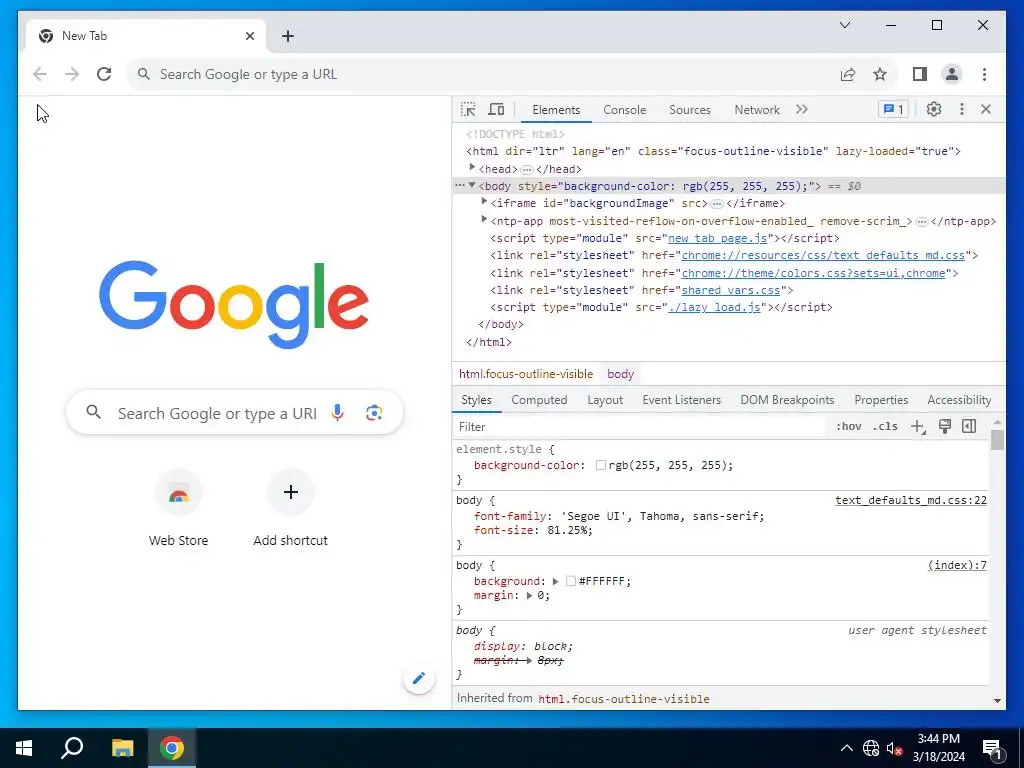
Task: Expand the background shorthand property triangle
Action: tap(555, 581)
